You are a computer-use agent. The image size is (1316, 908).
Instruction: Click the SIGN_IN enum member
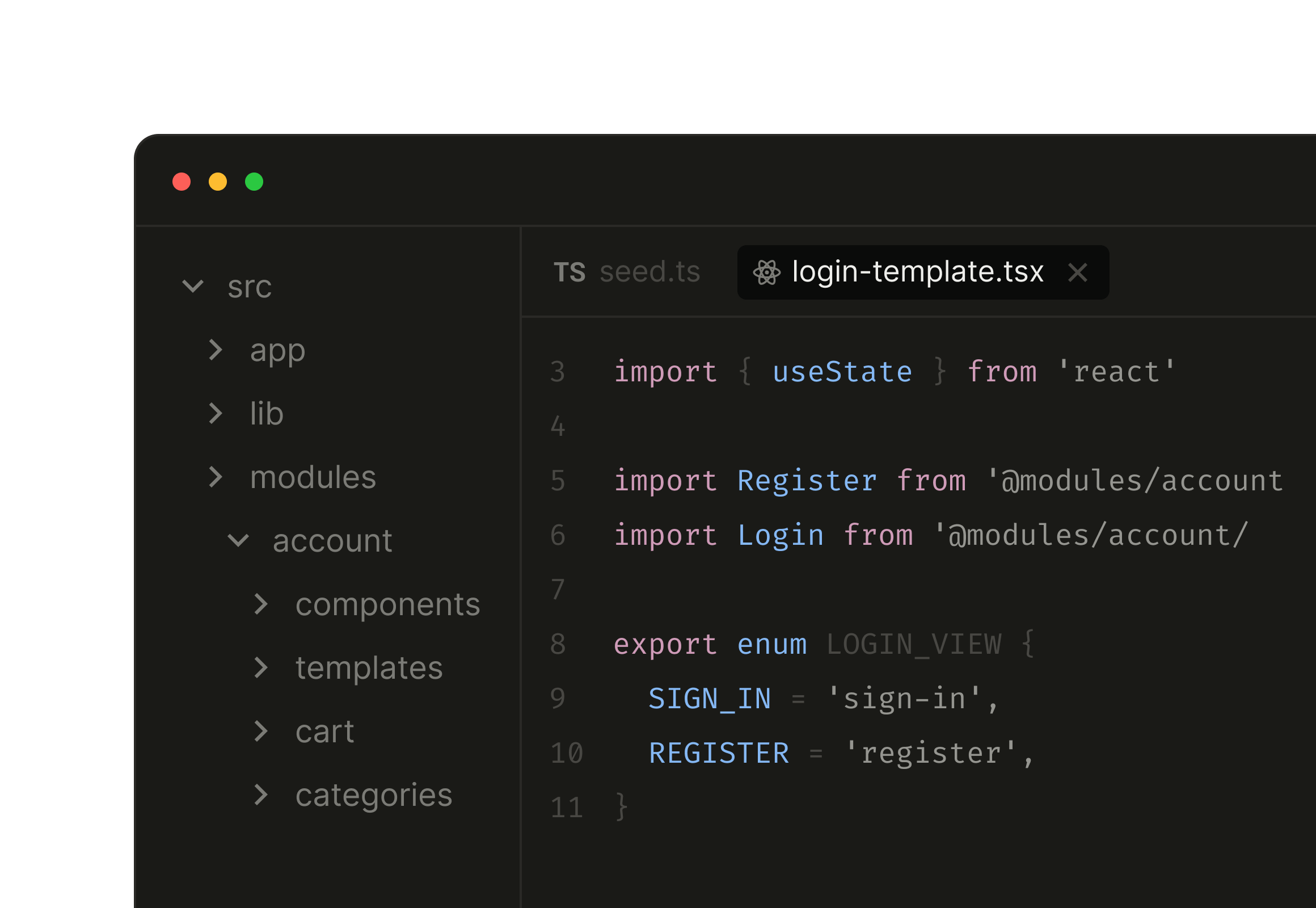[709, 699]
